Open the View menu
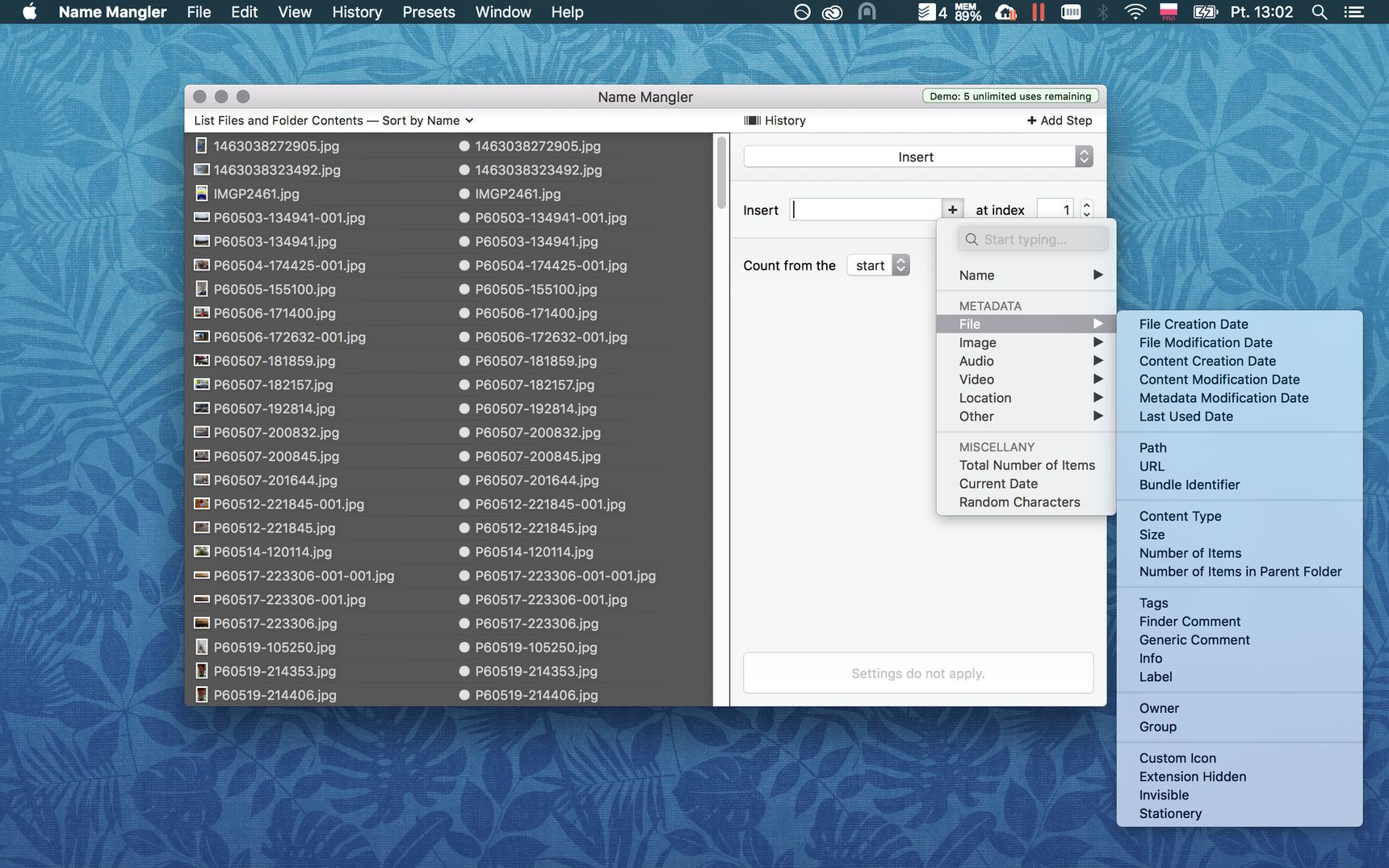This screenshot has height=868, width=1389. (295, 12)
